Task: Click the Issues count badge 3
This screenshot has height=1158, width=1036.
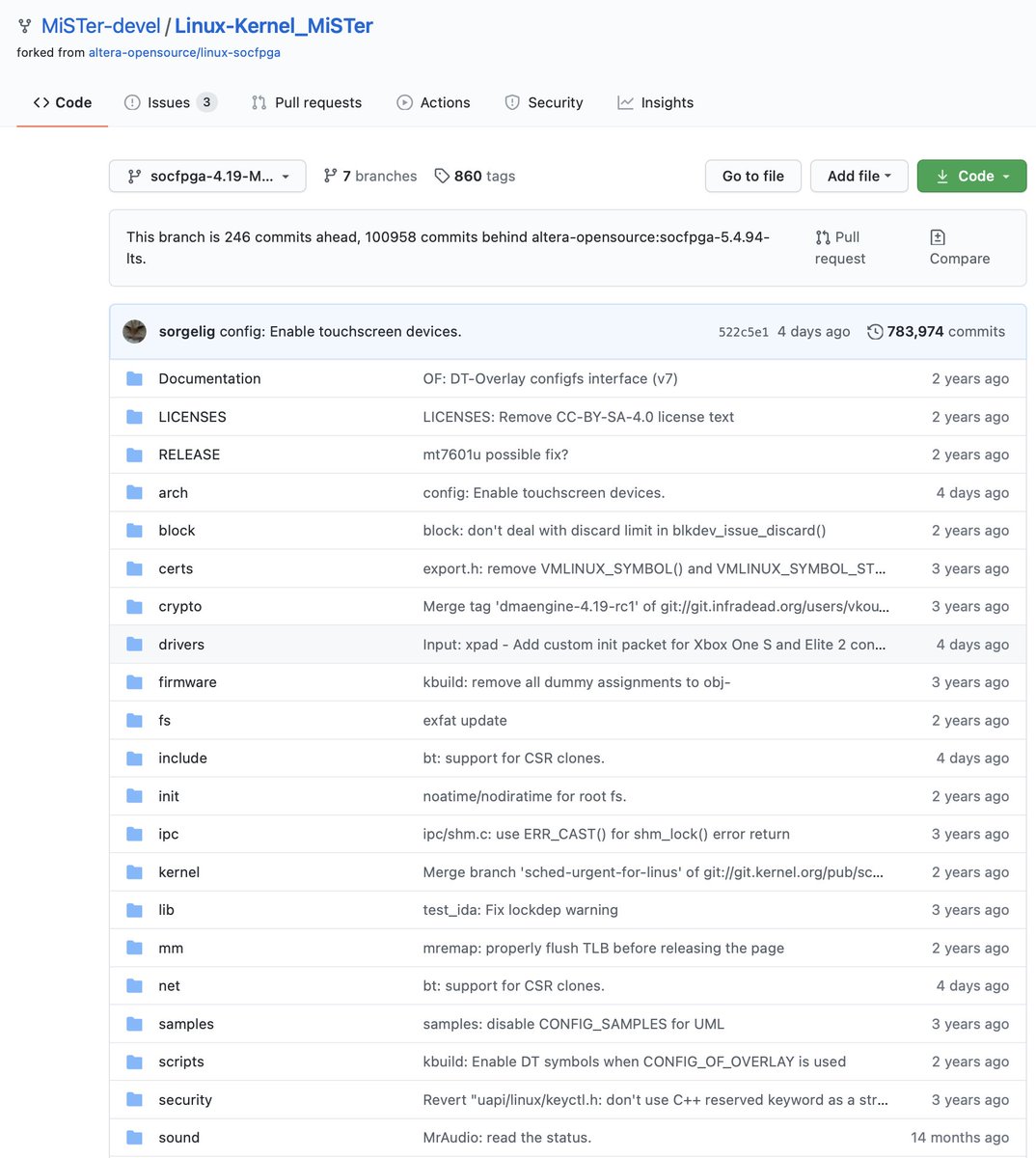Action: pos(206,102)
